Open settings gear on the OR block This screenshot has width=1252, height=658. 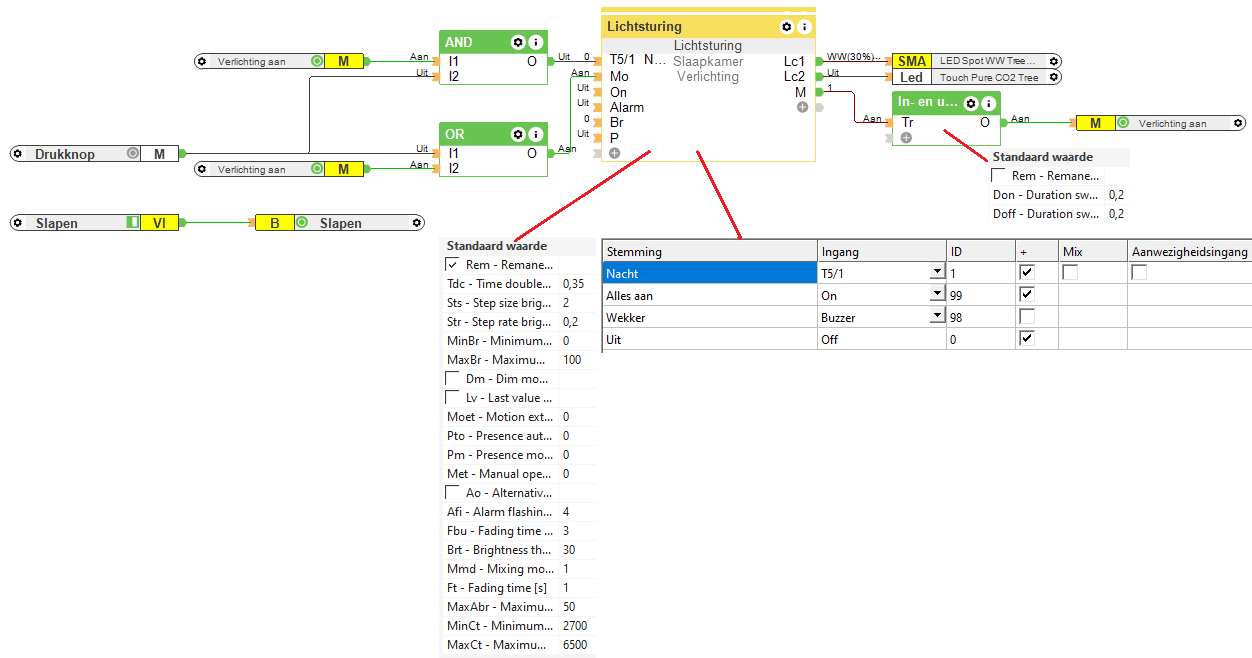pyautogui.click(x=517, y=134)
